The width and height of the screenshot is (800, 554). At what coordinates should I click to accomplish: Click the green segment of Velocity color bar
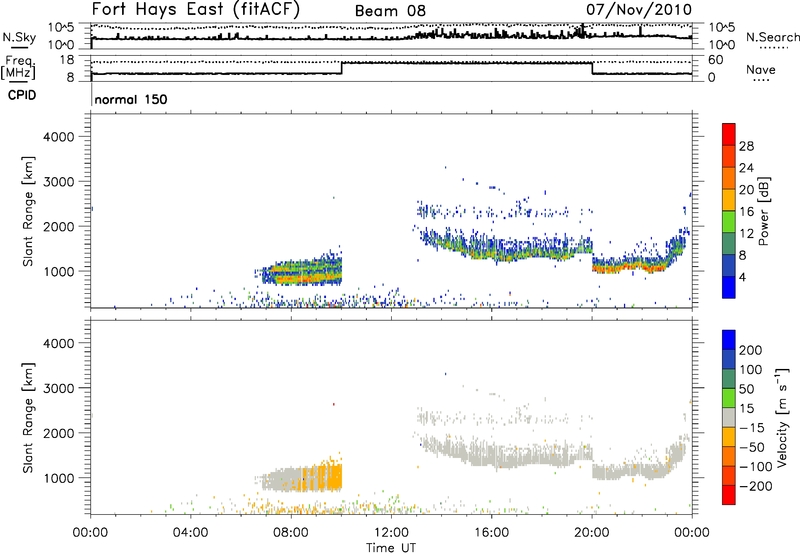point(729,398)
